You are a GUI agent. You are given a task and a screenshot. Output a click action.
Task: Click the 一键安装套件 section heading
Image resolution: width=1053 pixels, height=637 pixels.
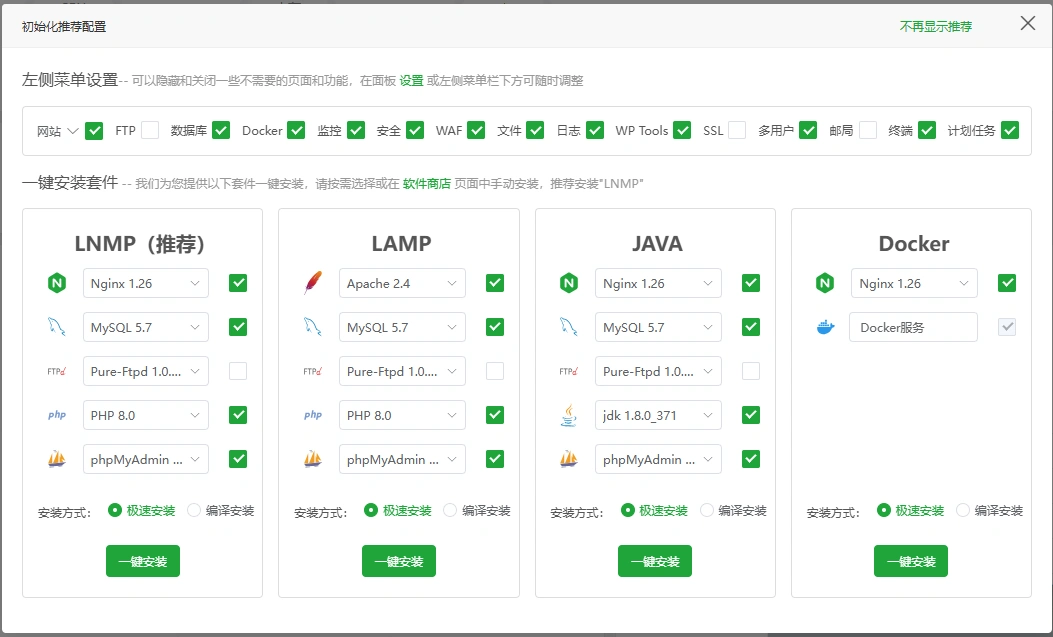[70, 182]
